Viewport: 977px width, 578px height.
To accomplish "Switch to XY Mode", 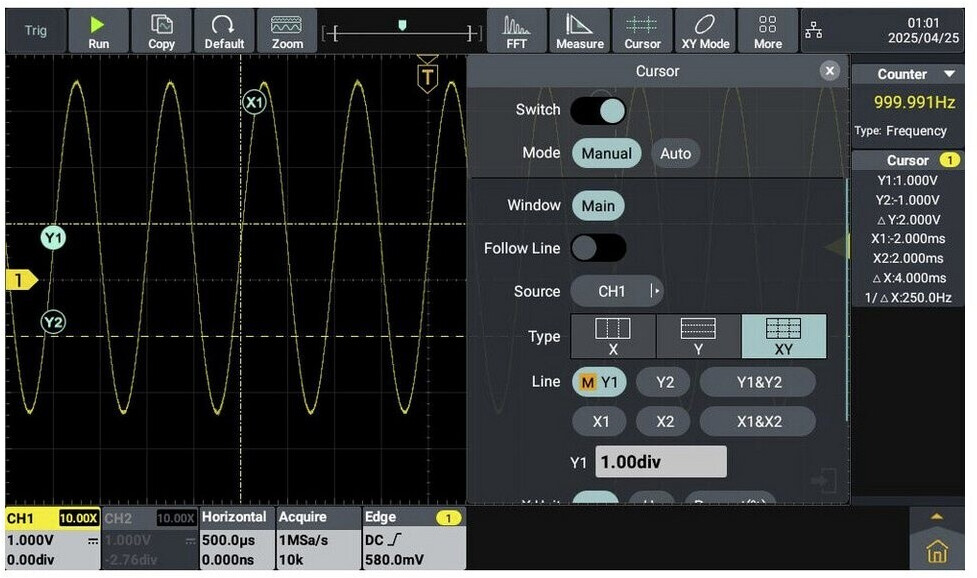I will (705, 31).
